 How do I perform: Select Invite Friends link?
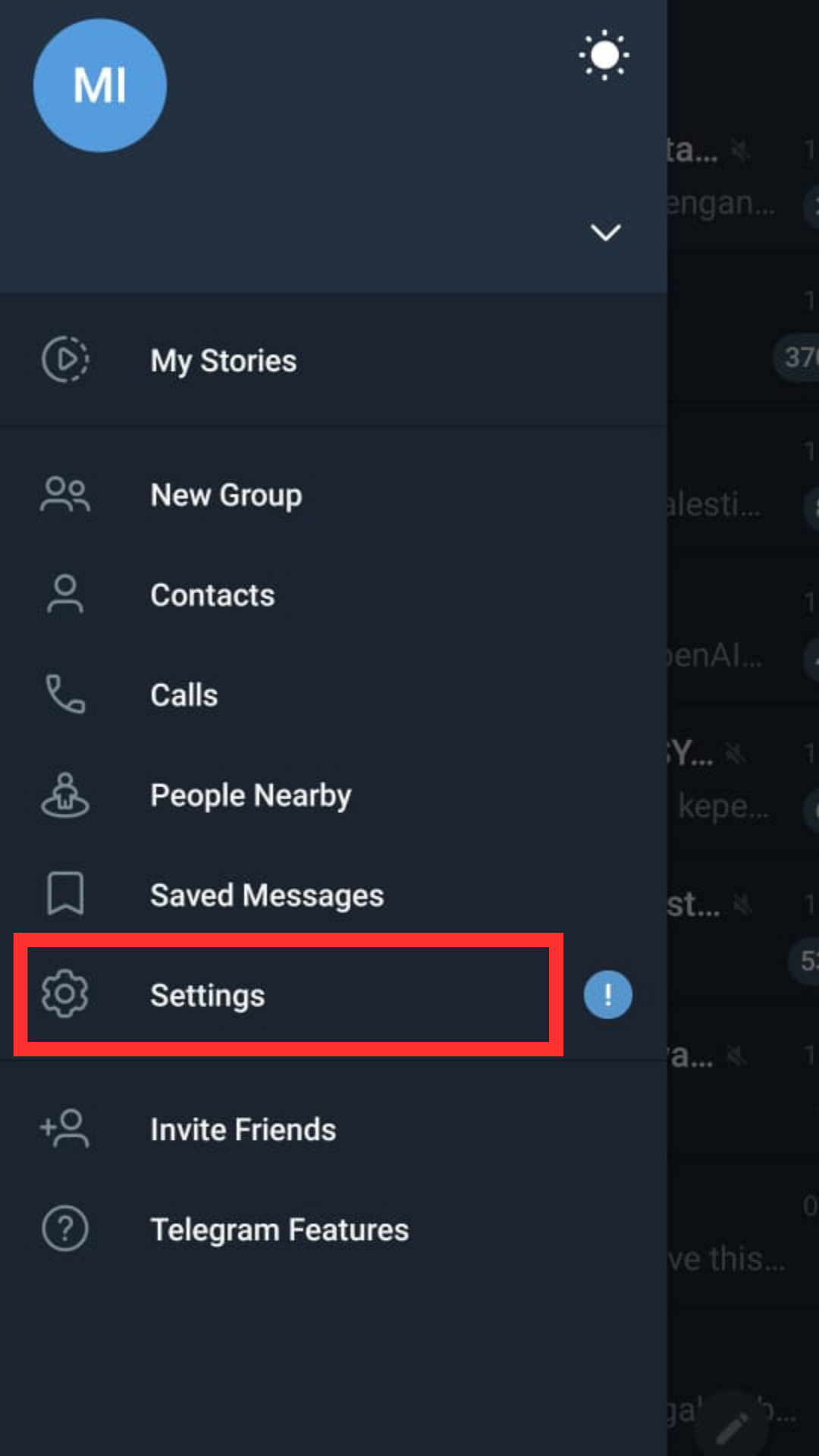[243, 1130]
